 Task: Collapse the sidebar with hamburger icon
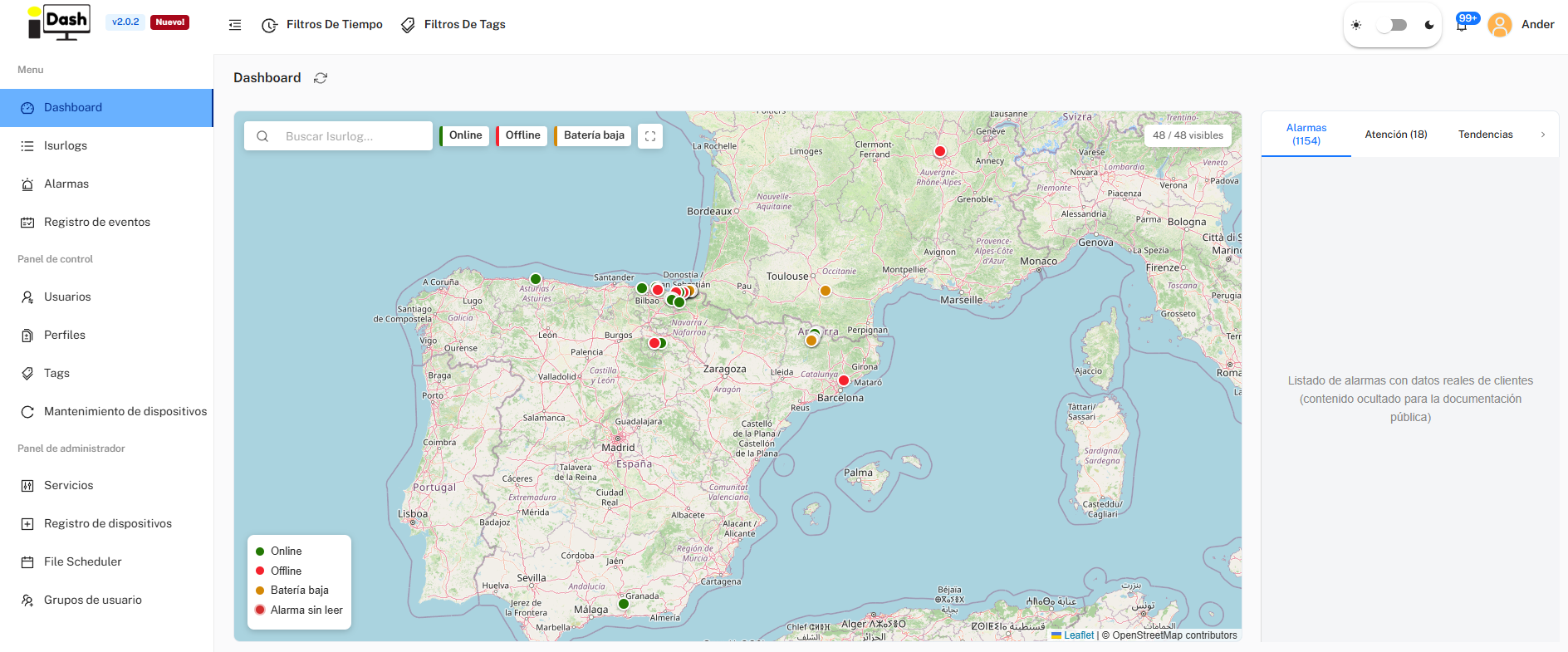coord(235,25)
